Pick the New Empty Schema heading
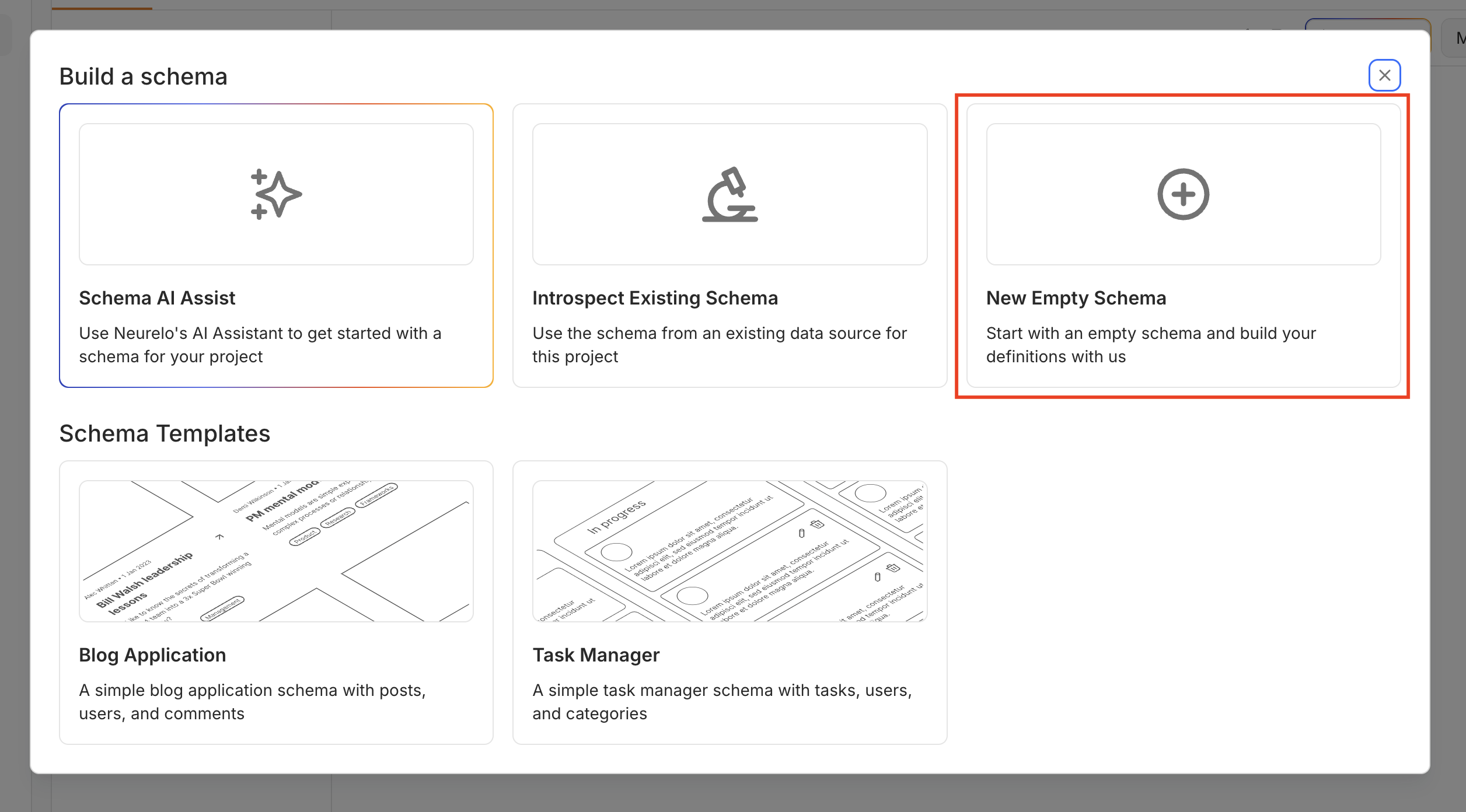1466x812 pixels. (1076, 298)
